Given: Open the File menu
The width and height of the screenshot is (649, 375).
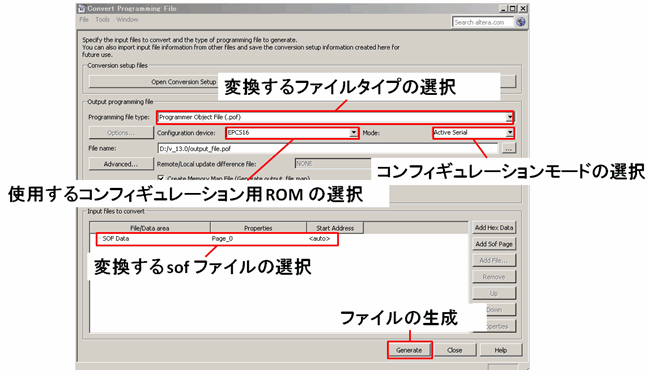Looking at the screenshot, I should [84, 19].
